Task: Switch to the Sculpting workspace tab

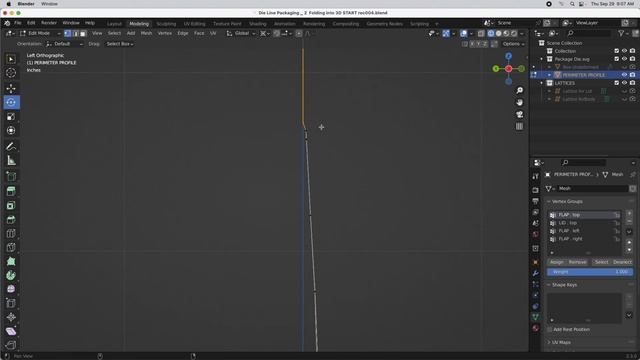Action: pos(166,24)
